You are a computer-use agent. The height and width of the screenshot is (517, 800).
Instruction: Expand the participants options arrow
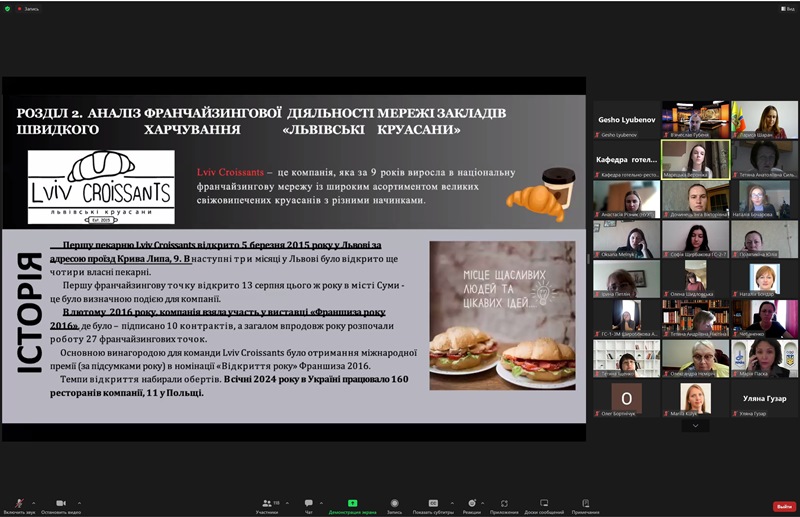click(287, 503)
